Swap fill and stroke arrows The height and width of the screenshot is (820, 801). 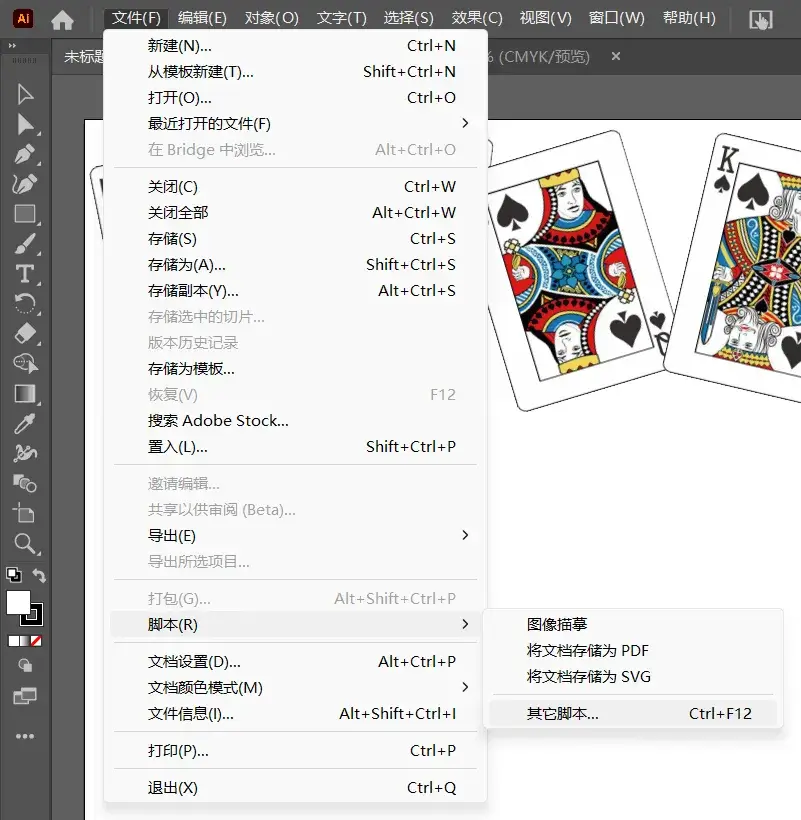point(39,575)
